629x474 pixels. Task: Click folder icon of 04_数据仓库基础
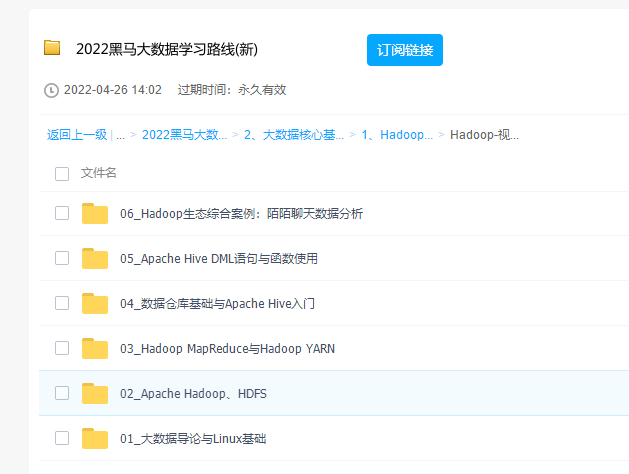tap(95, 303)
